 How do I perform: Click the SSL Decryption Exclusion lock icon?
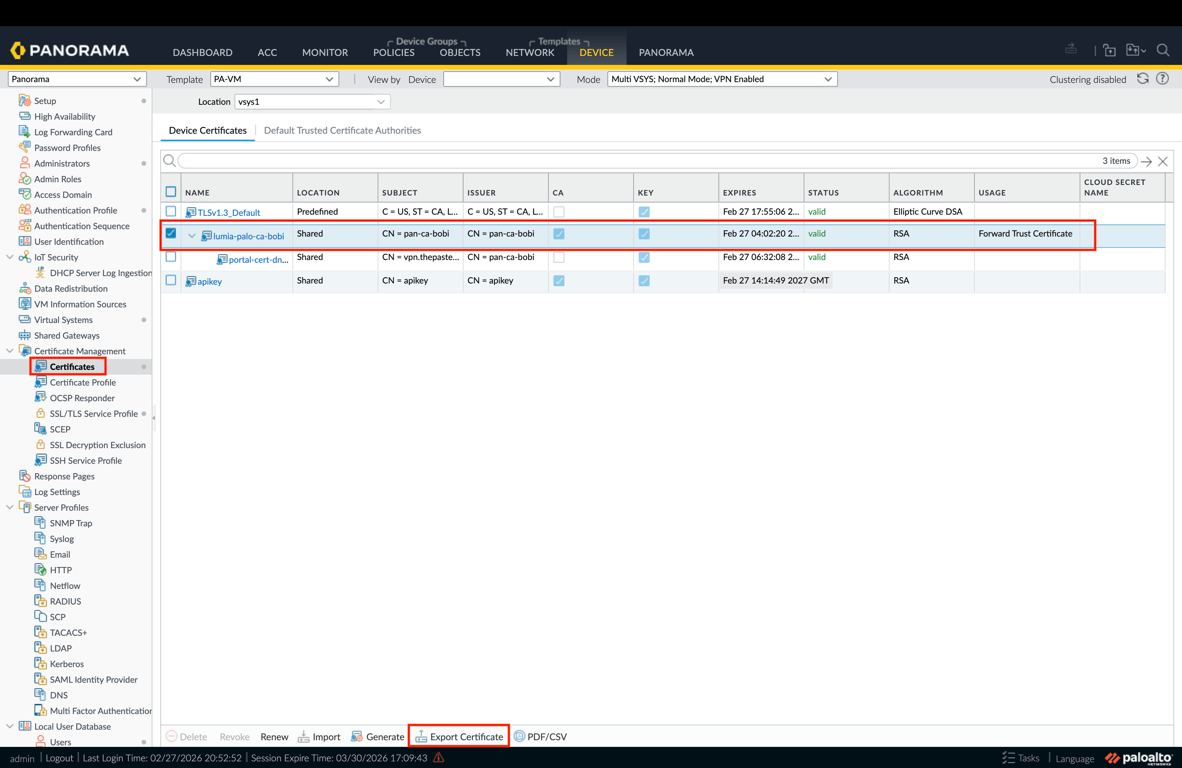point(41,445)
